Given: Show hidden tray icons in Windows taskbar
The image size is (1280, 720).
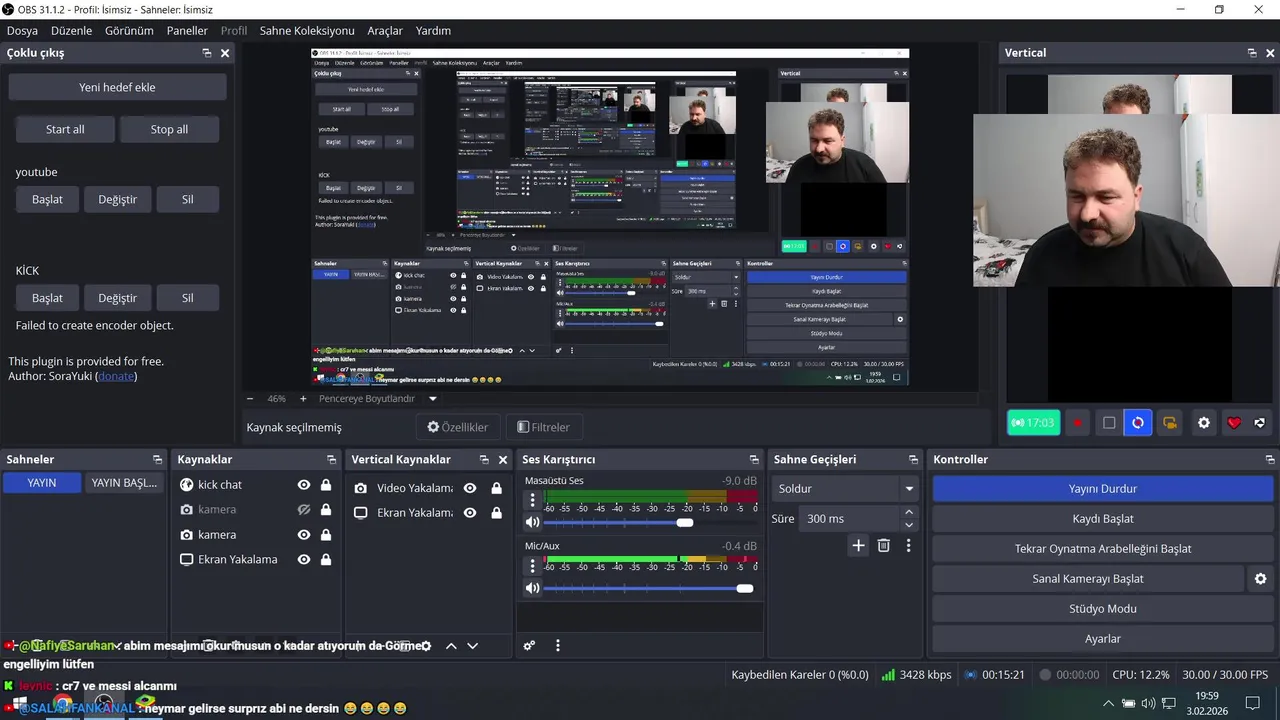Looking at the screenshot, I should pyautogui.click(x=1108, y=704).
